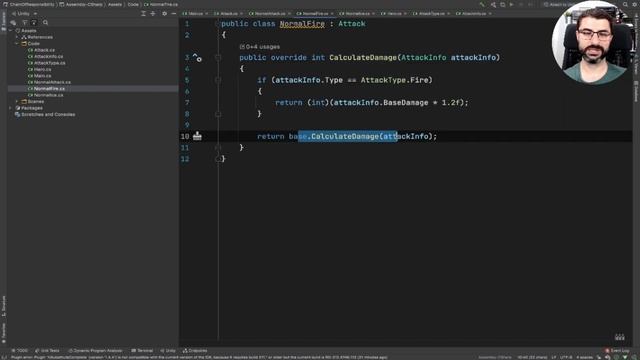Open the Terminal tool window
This screenshot has height=360, width=640.
click(142, 351)
